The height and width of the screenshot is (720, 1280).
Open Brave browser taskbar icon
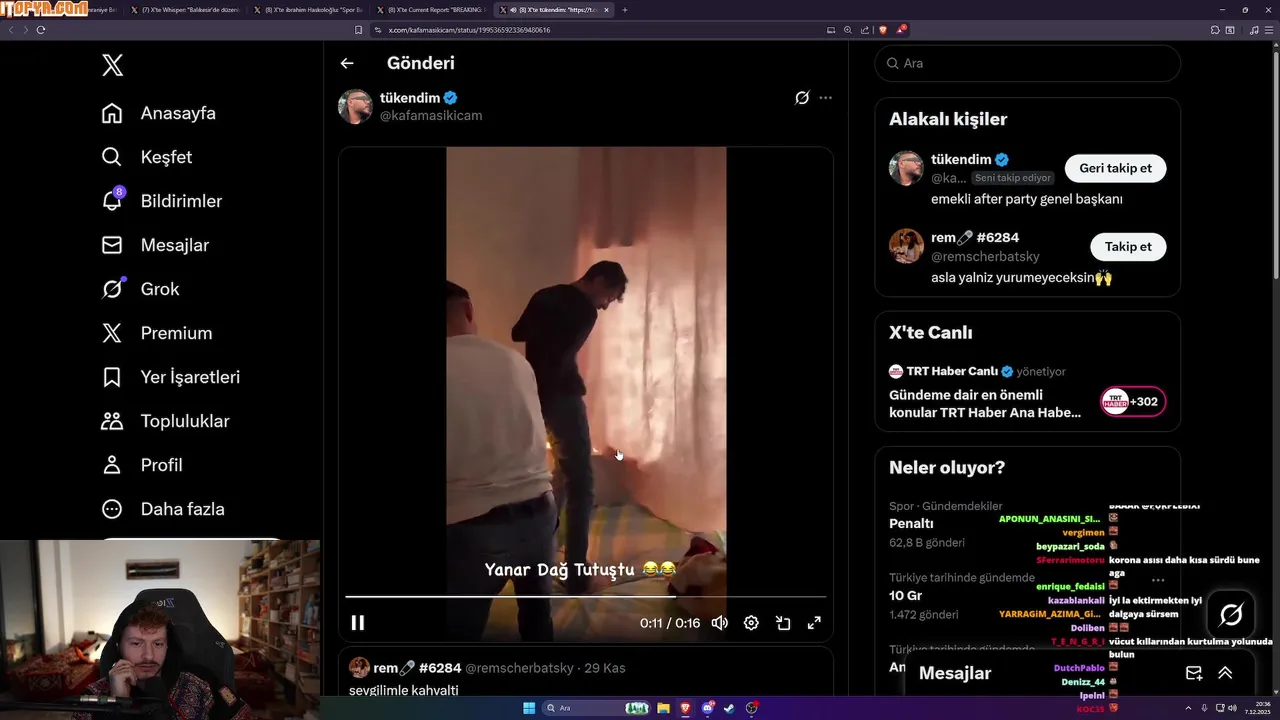[x=685, y=708]
